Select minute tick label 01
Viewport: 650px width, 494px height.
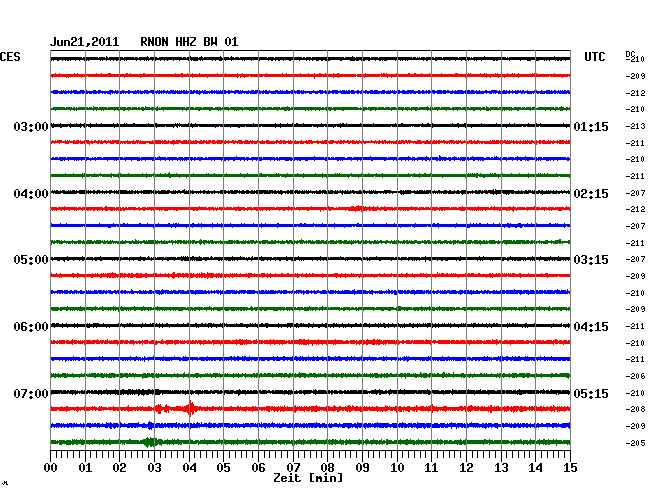pyautogui.click(x=85, y=468)
